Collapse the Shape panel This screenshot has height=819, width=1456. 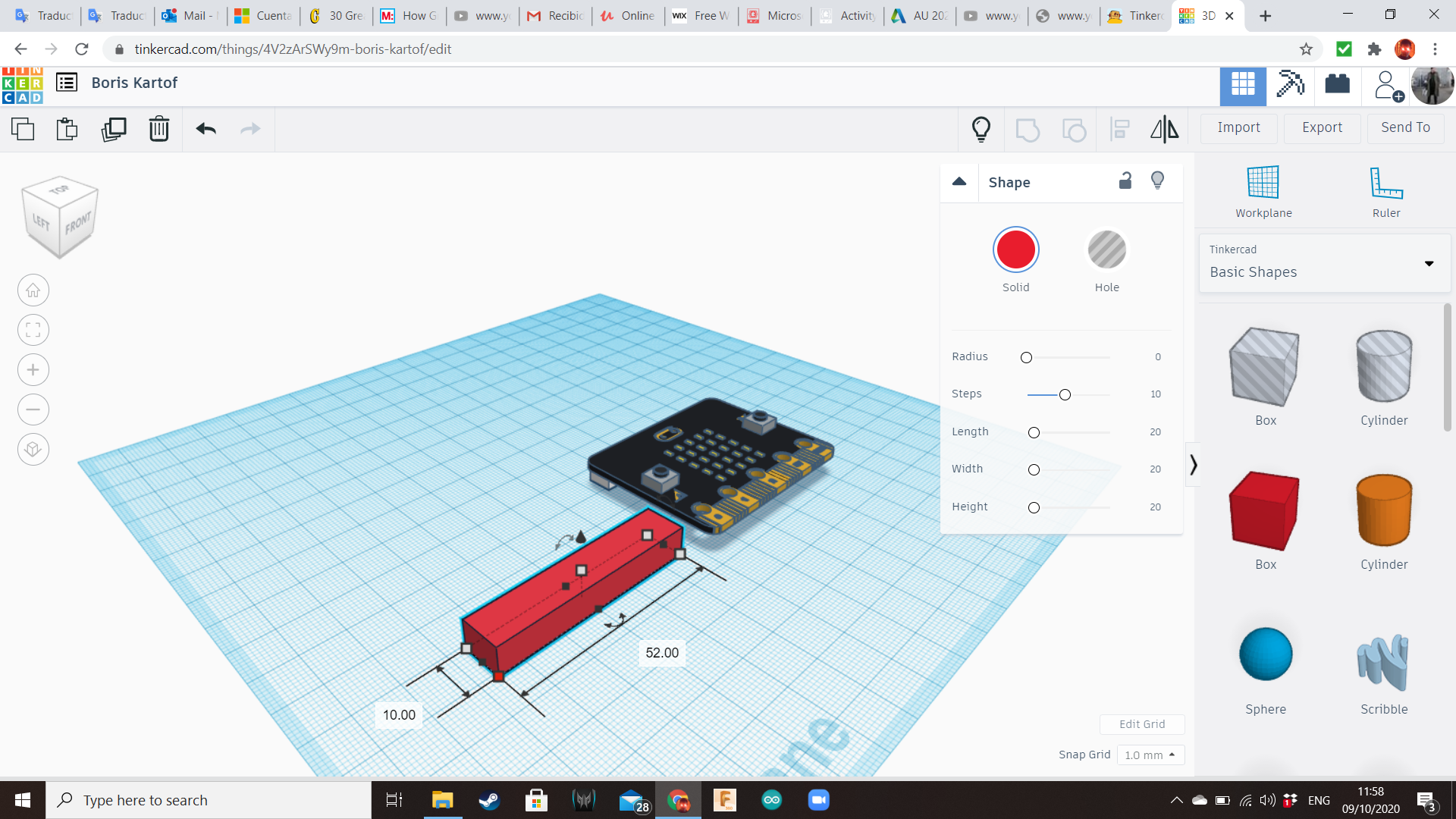pos(959,182)
